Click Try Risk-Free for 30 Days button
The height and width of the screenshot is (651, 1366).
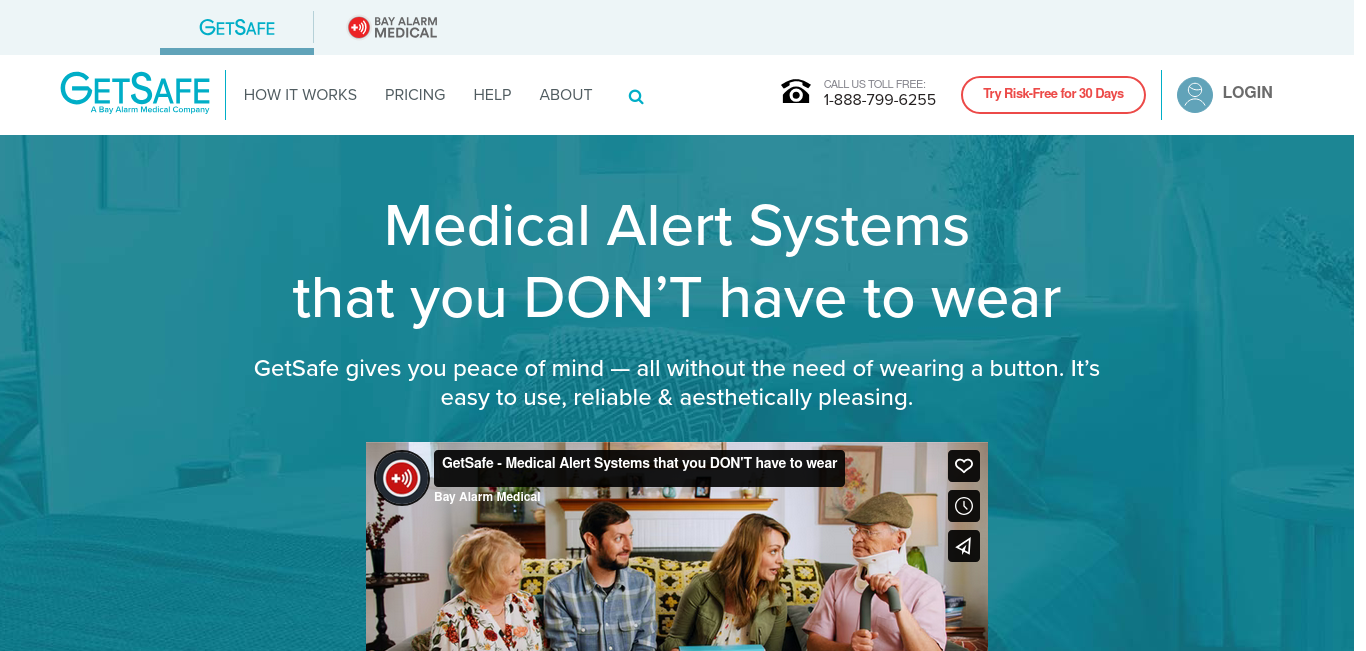pos(1053,95)
